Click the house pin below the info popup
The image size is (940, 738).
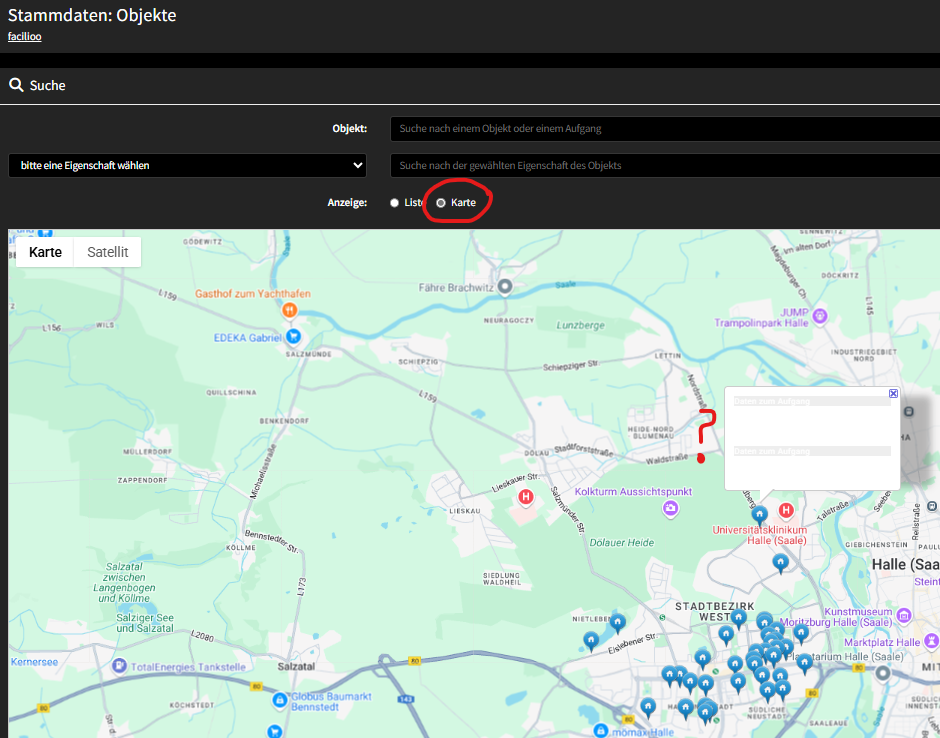point(759,514)
